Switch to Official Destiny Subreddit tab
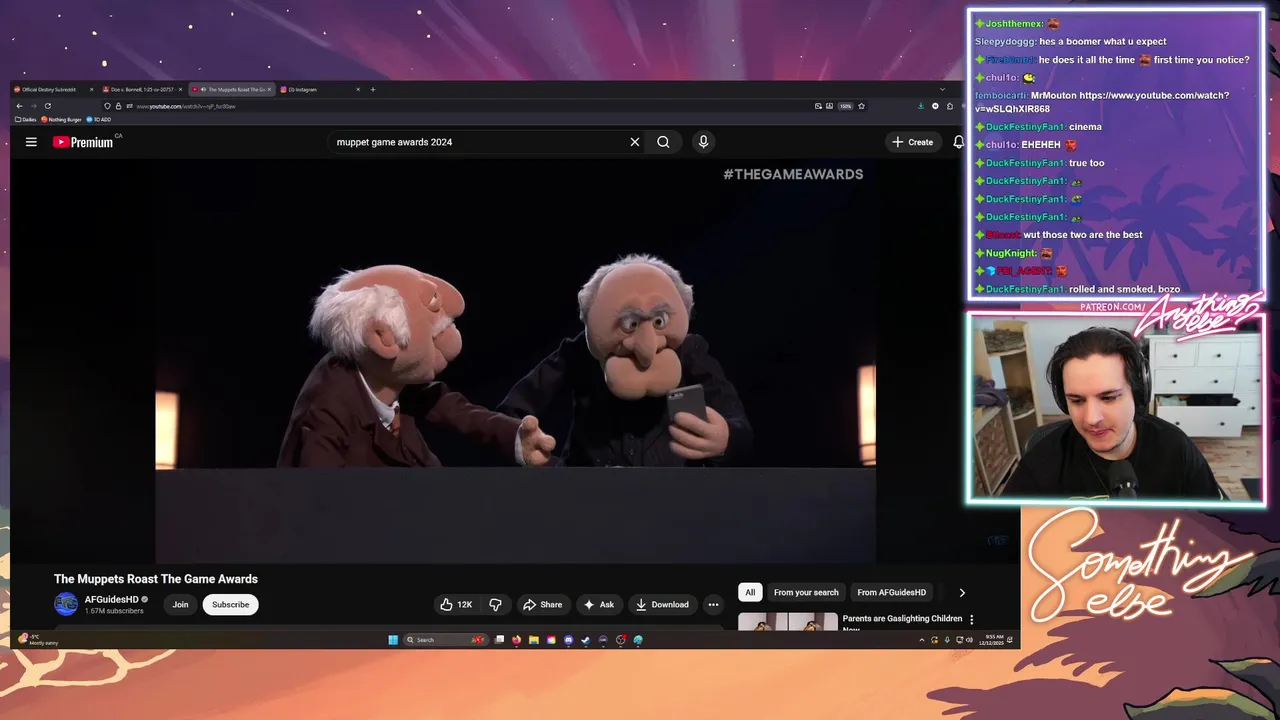This screenshot has width=1280, height=720. [50, 89]
